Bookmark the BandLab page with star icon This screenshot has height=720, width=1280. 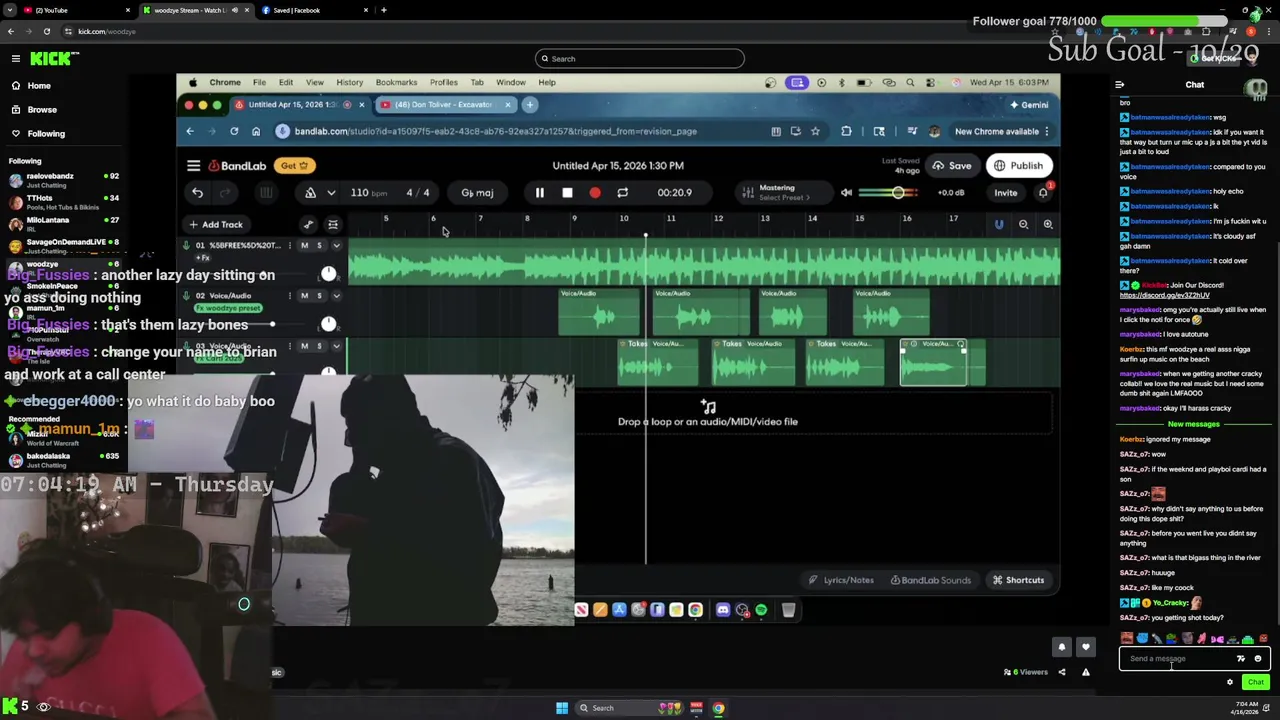pyautogui.click(x=815, y=131)
